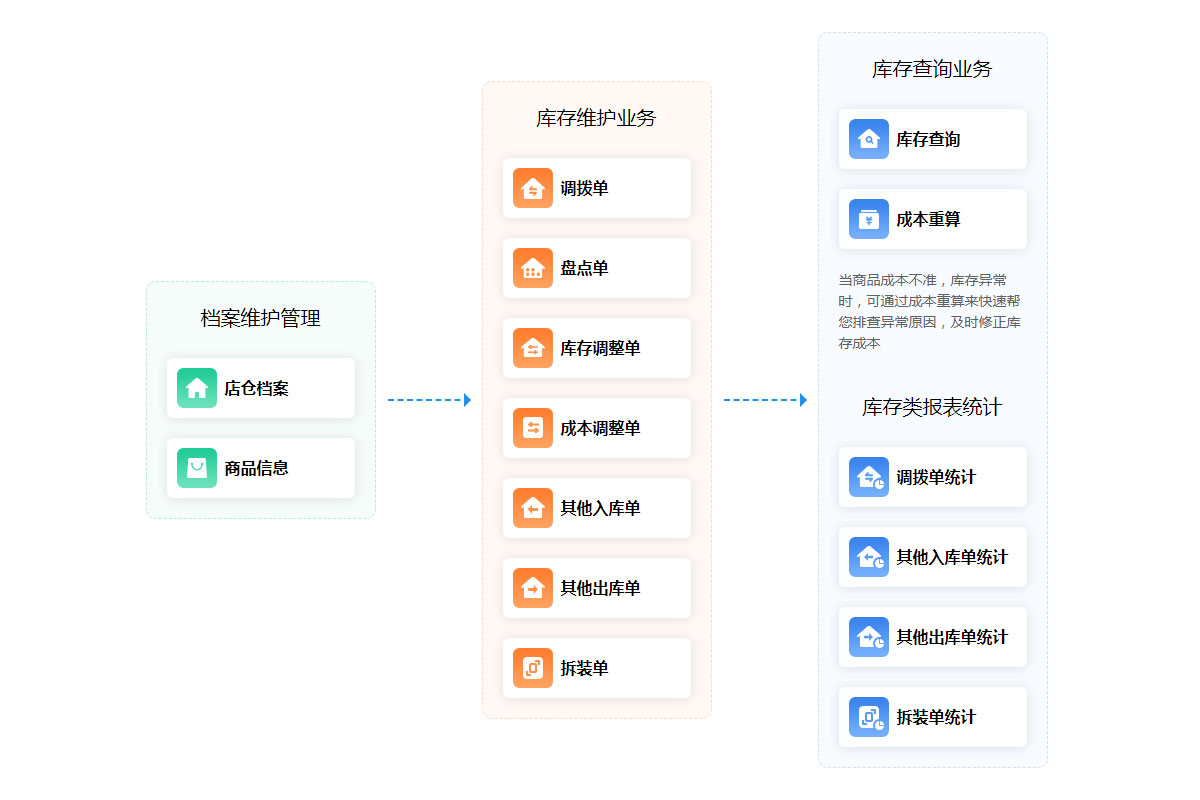Click the orange 库存调整单 icon

[533, 348]
